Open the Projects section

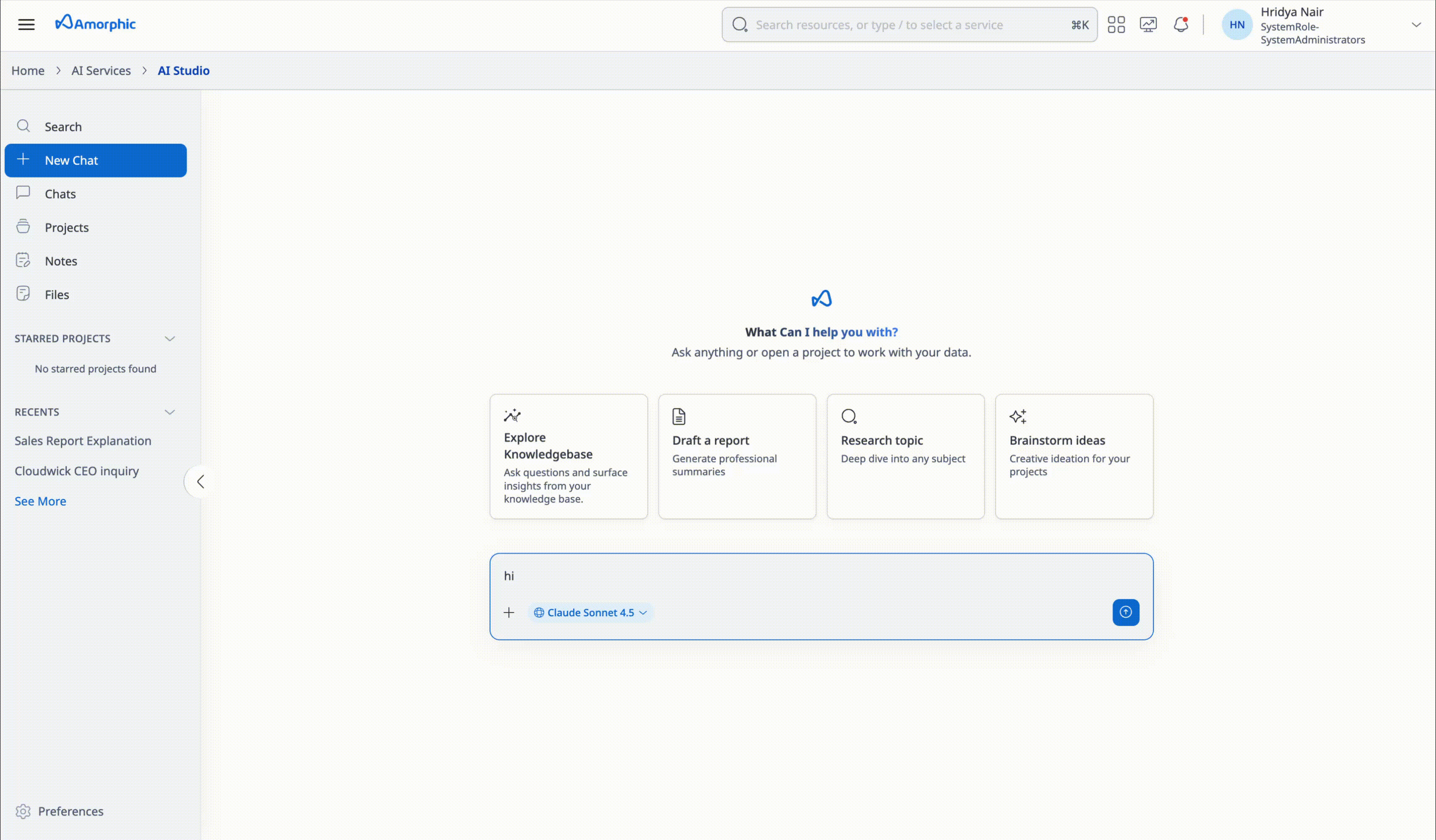96,227
